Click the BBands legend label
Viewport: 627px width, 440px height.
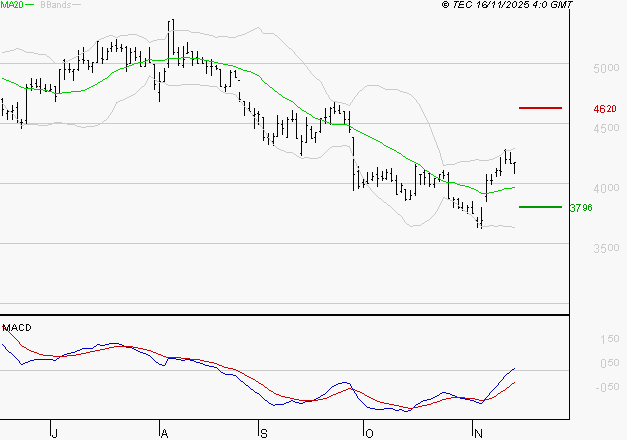[x=56, y=5]
